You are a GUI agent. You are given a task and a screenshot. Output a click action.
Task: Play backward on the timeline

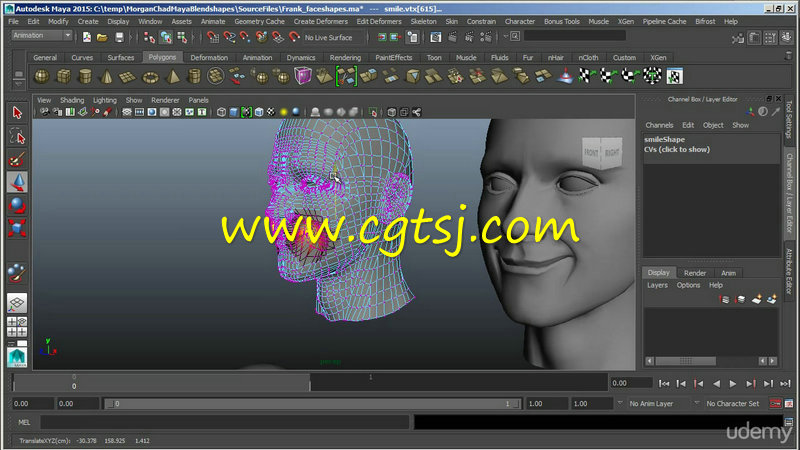pos(716,384)
